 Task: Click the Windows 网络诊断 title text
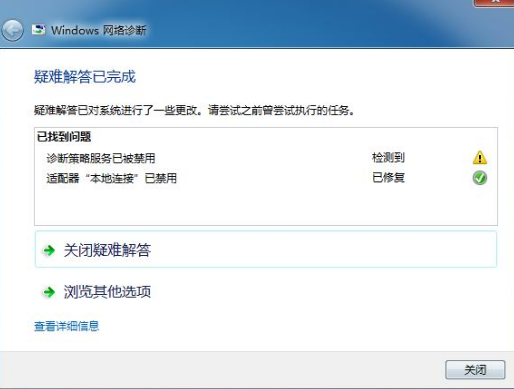99,30
